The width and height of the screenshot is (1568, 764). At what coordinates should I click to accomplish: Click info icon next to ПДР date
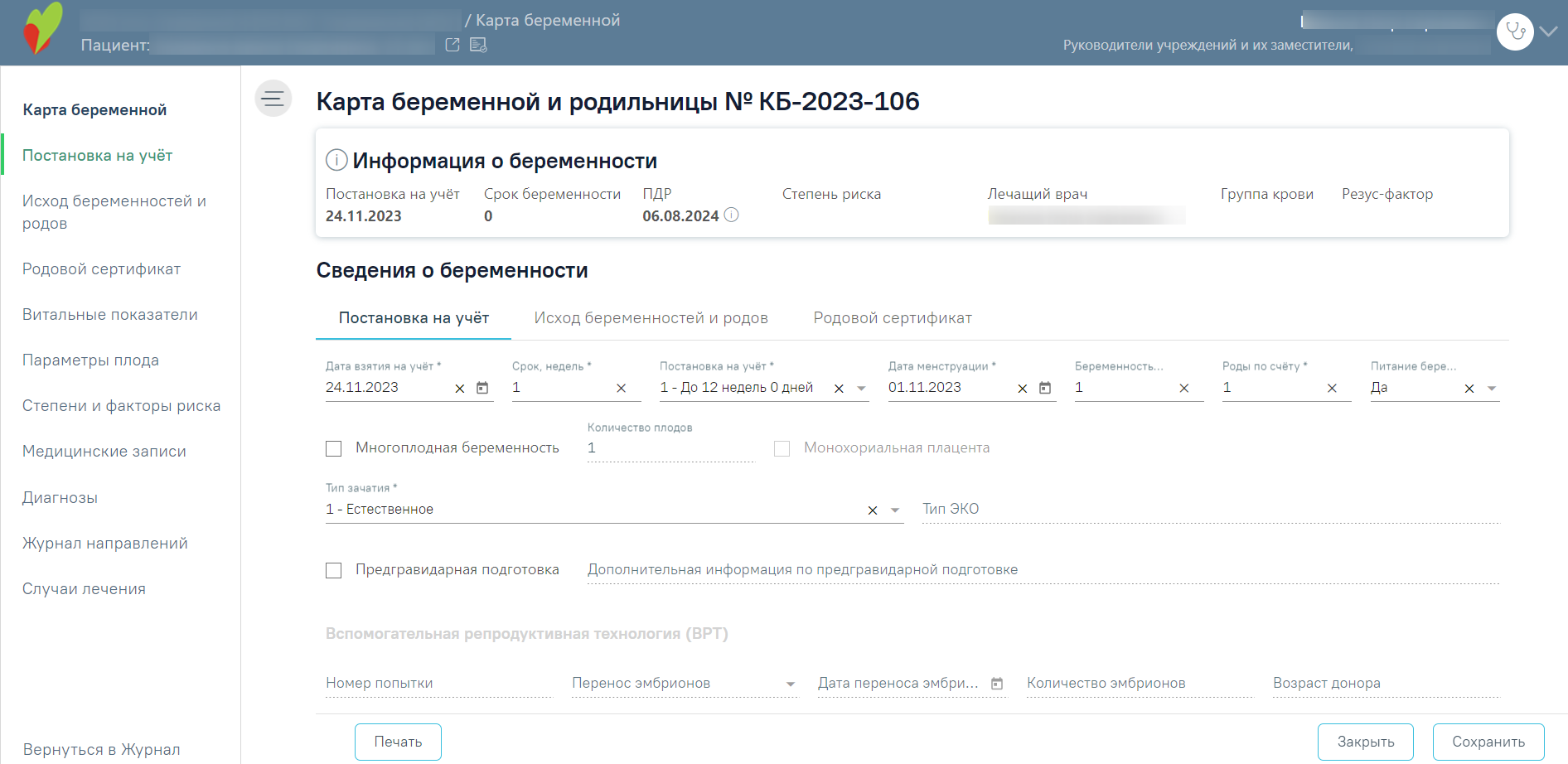pos(731,215)
